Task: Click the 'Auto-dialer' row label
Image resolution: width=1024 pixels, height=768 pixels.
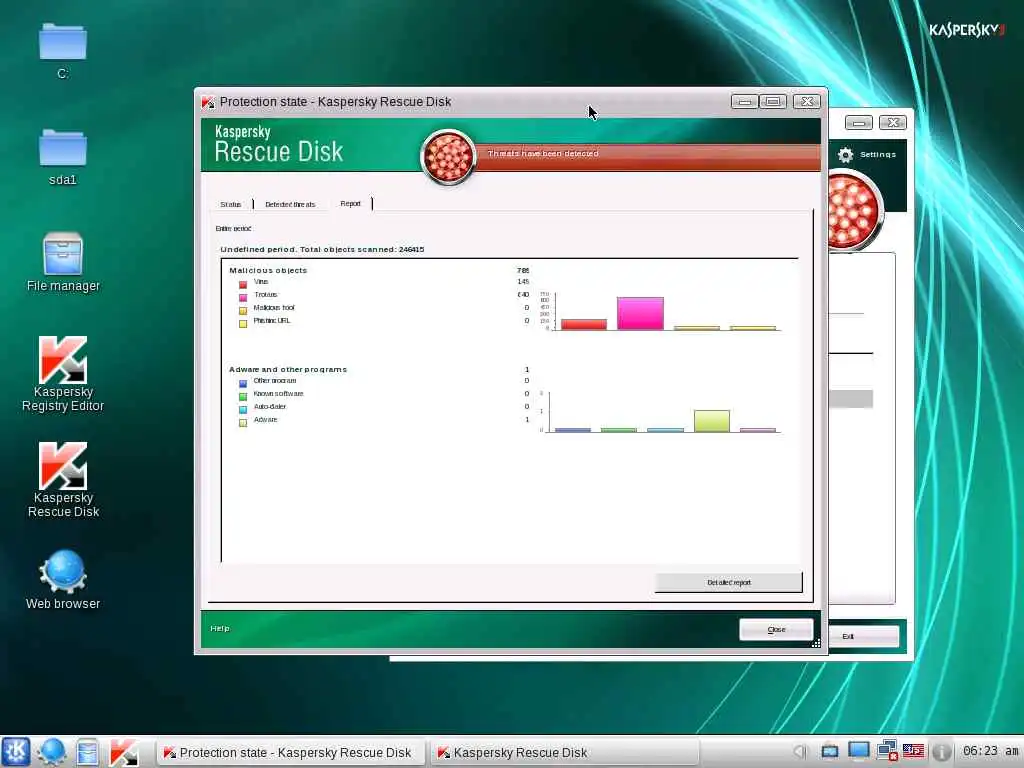Action: pyautogui.click(x=270, y=407)
